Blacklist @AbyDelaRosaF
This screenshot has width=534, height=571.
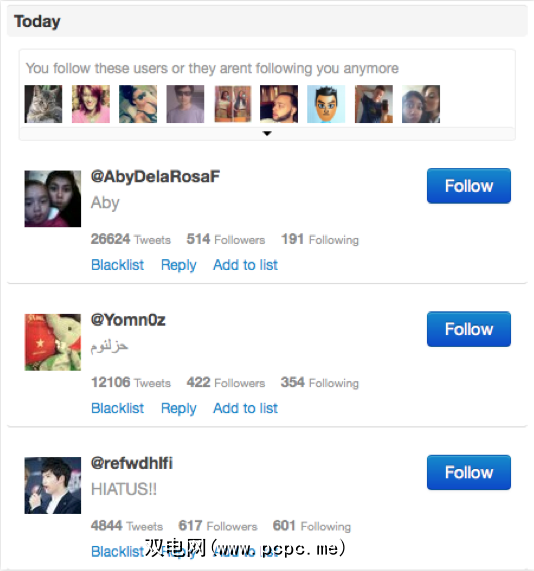[x=117, y=265]
